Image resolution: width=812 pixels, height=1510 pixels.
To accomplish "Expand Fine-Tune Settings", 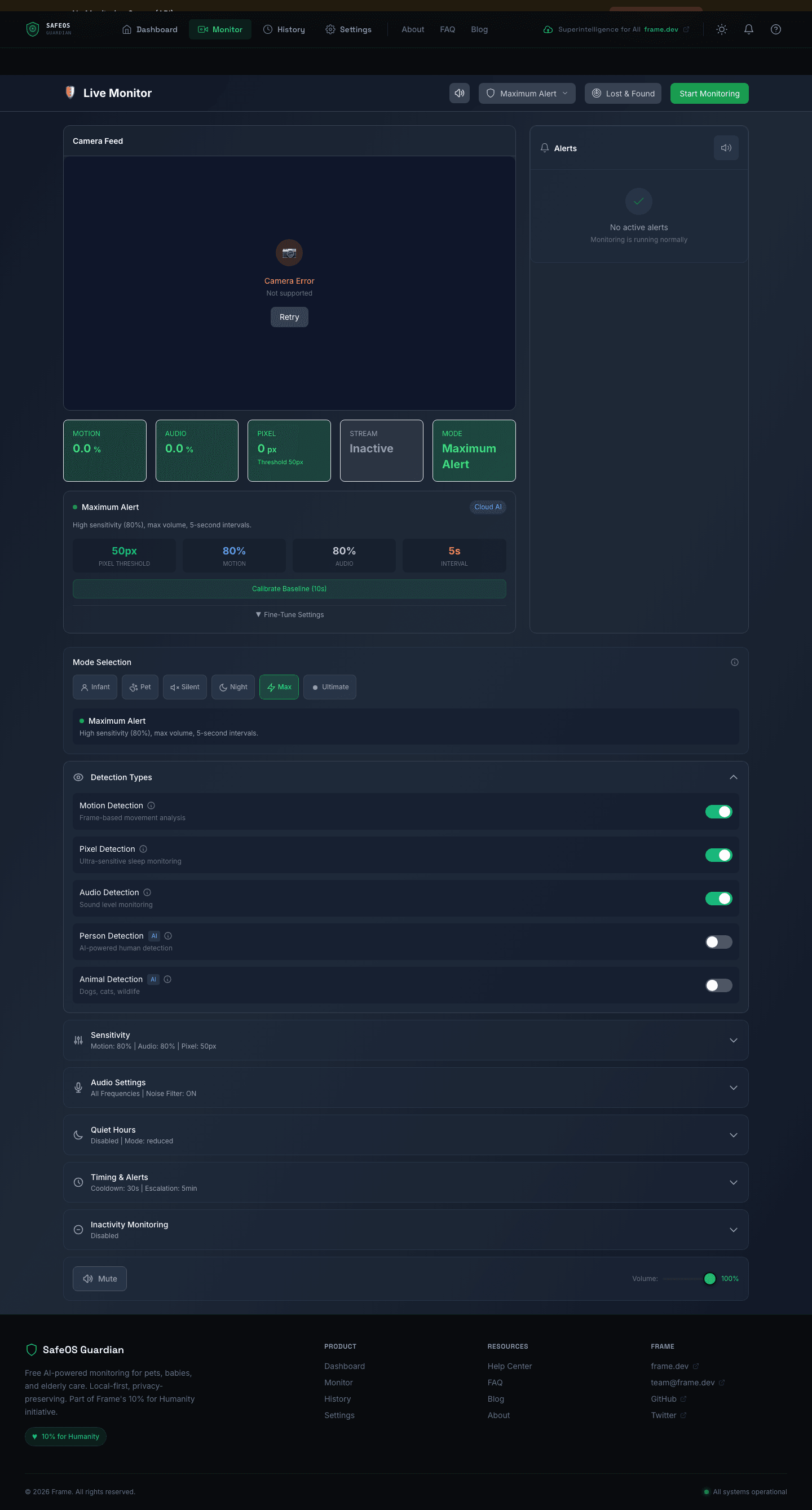I will (289, 614).
